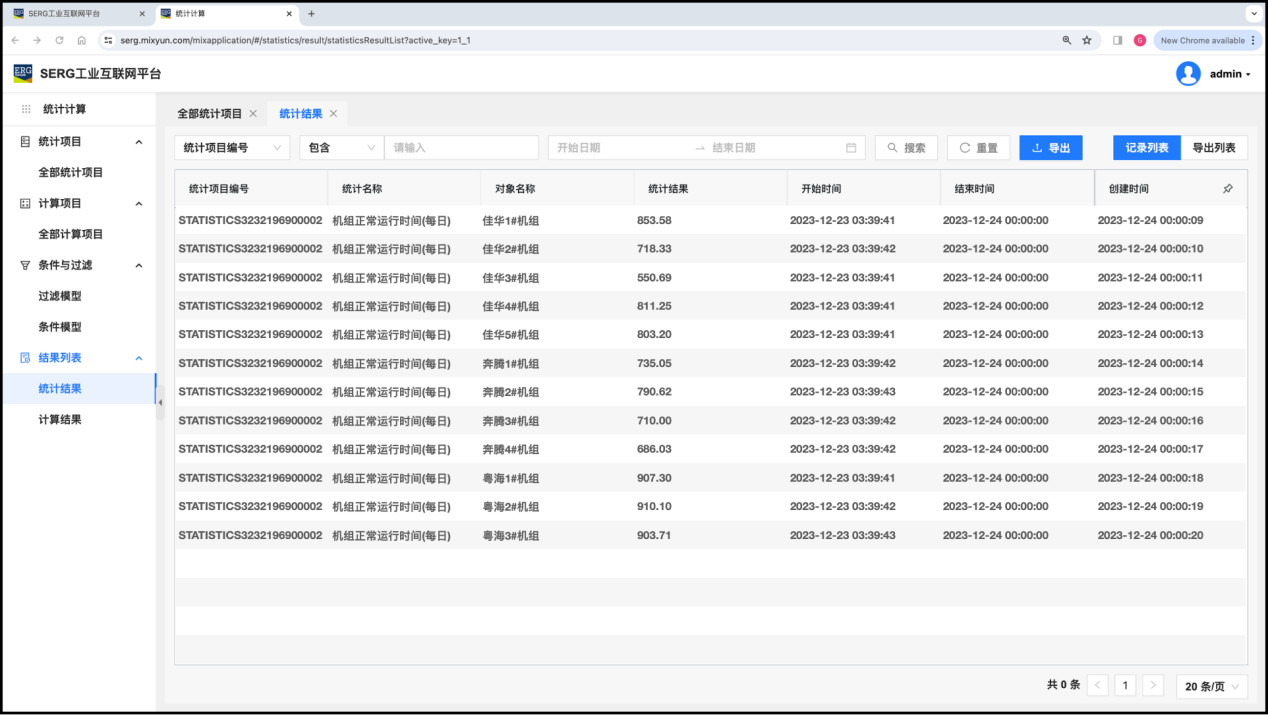Click the 请输入 search text field
The image size is (1268, 715).
coord(461,148)
